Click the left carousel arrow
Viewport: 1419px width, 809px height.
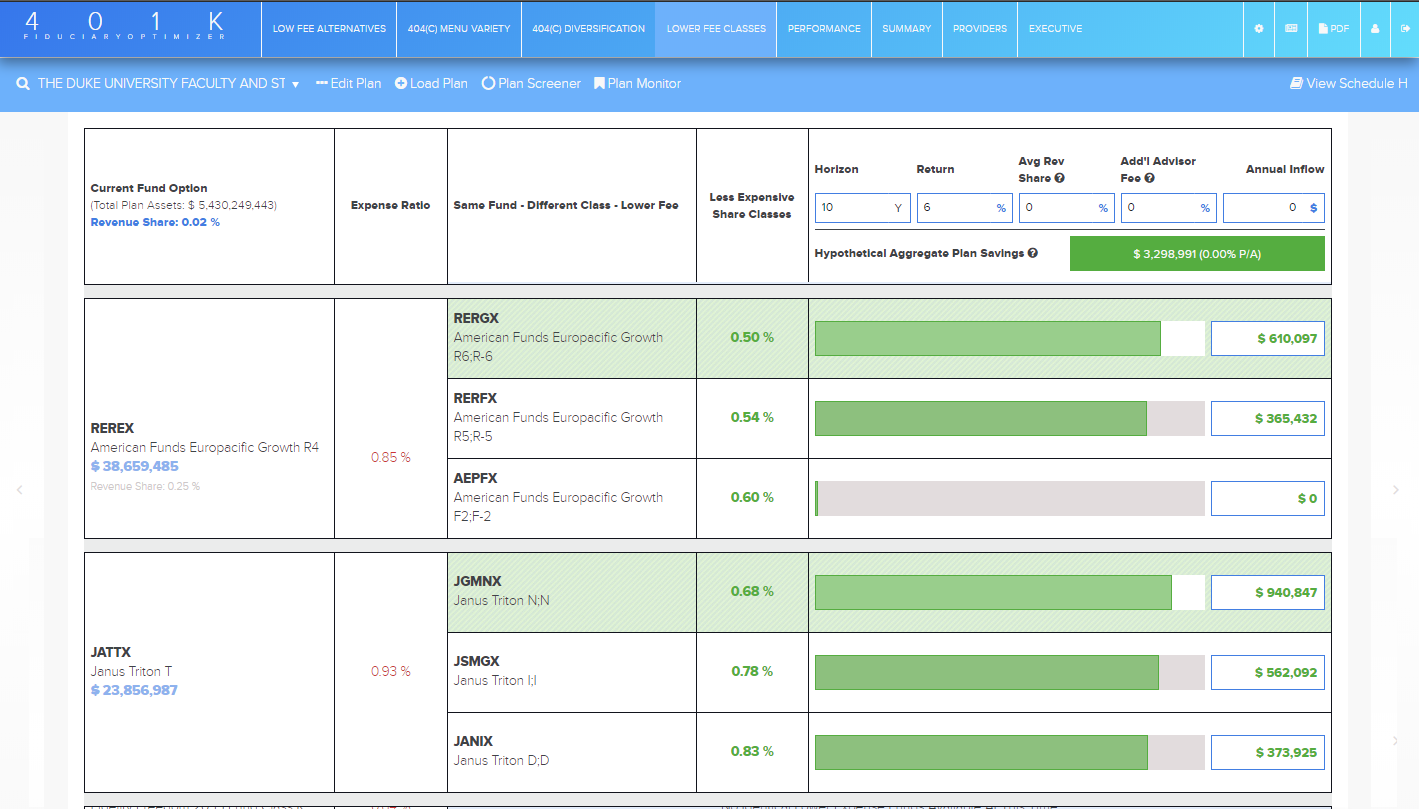click(x=19, y=490)
